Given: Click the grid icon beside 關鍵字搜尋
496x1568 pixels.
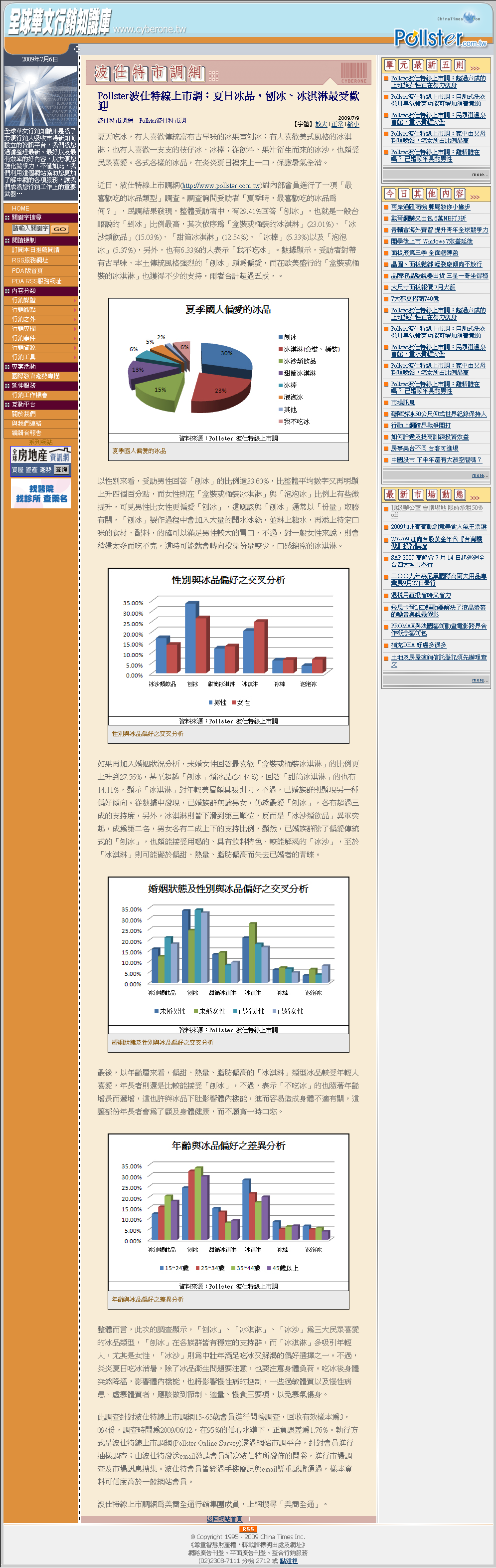Looking at the screenshot, I should click(7, 218).
